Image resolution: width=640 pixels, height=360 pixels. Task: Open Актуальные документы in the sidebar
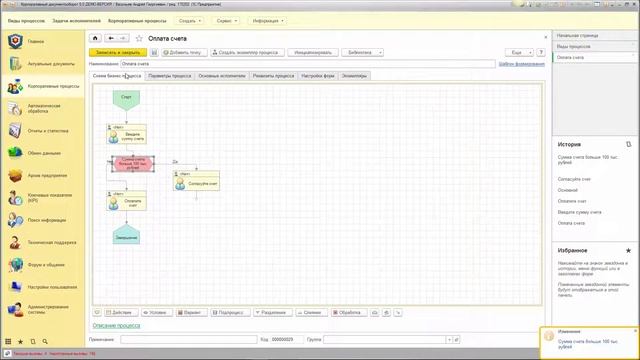tap(42, 64)
